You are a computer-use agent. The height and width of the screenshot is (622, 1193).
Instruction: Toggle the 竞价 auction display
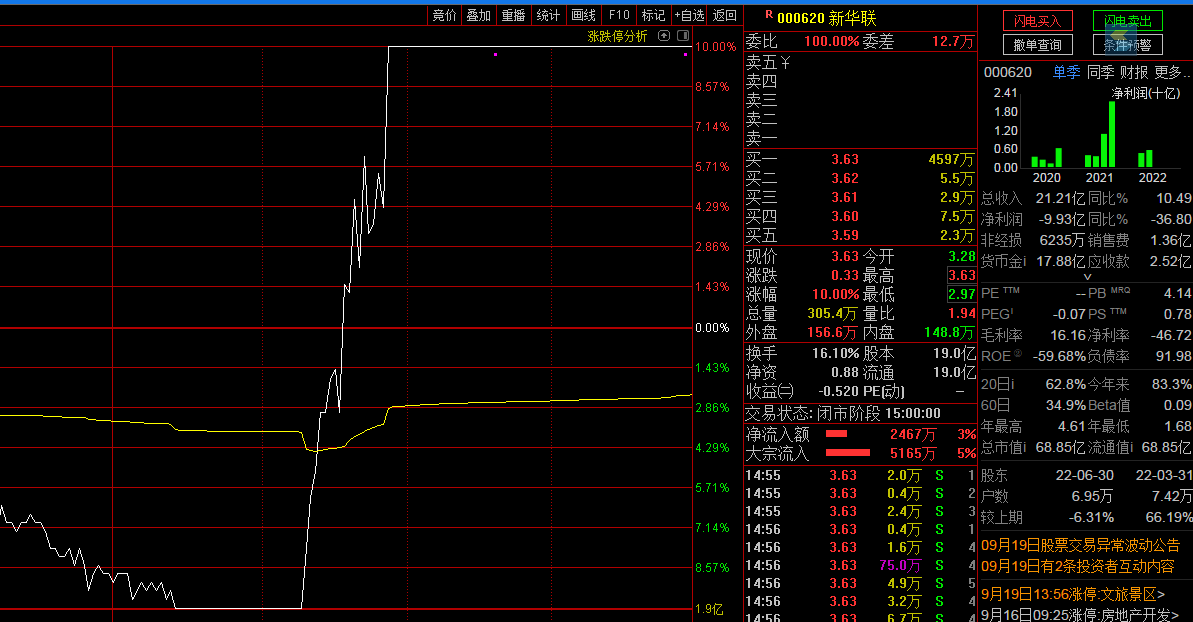pyautogui.click(x=444, y=15)
